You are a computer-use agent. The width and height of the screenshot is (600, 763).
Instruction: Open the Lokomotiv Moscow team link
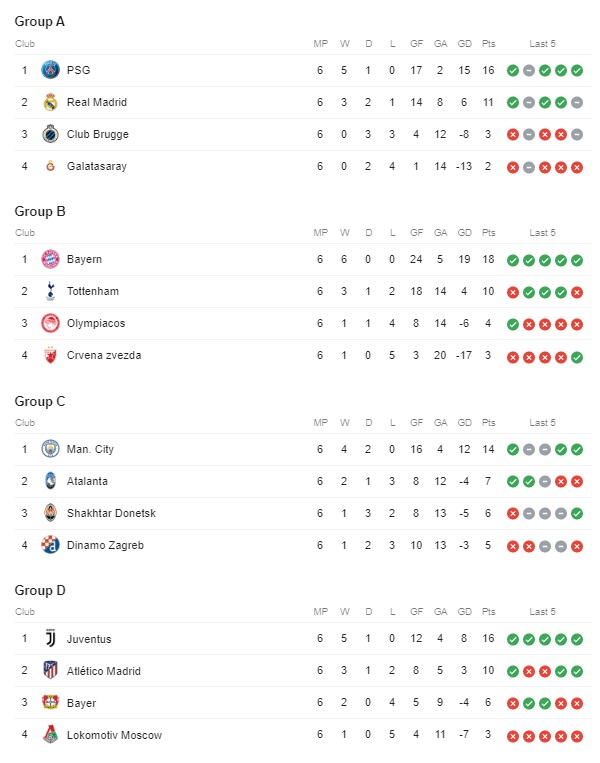pos(114,735)
